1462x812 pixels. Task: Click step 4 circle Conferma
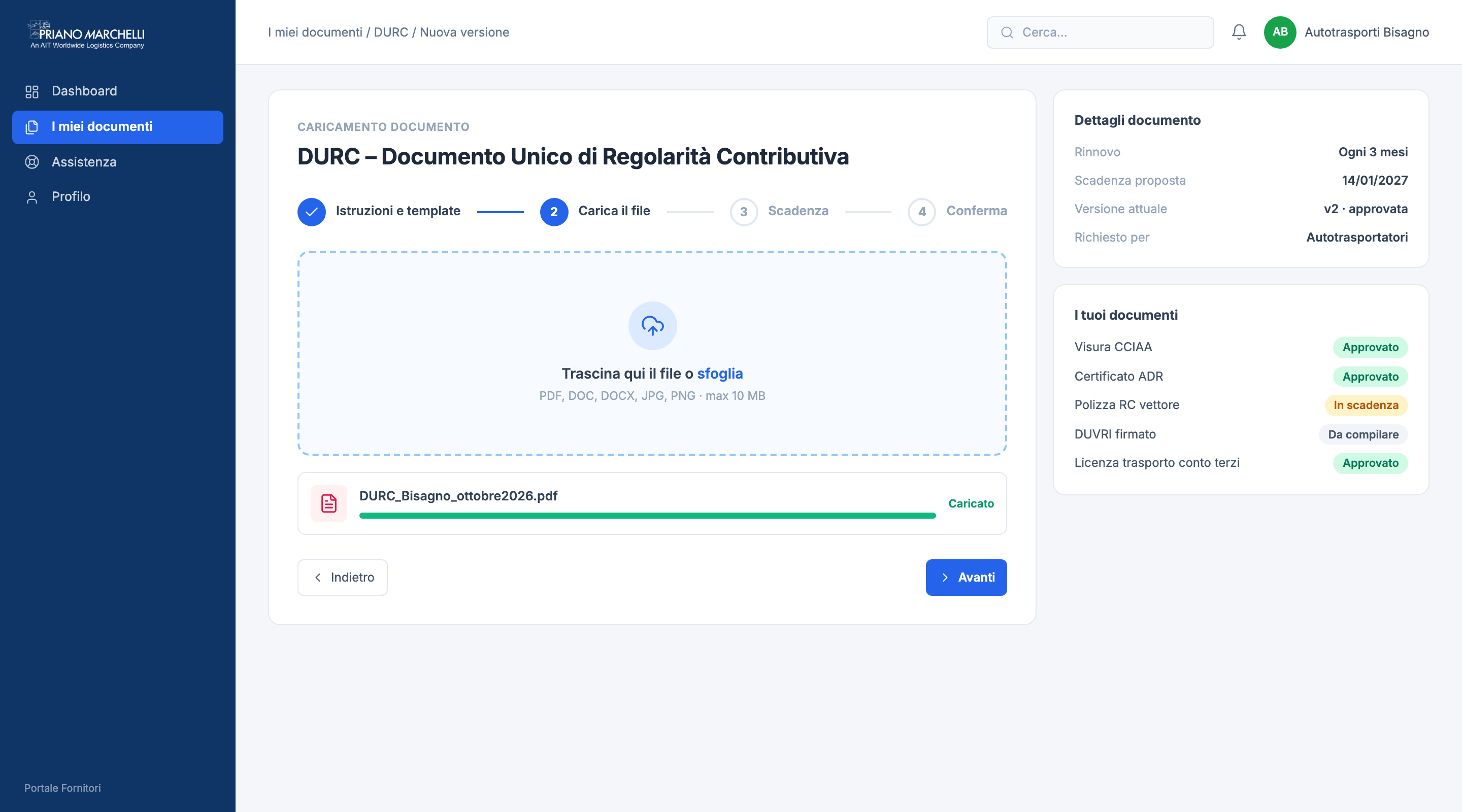coord(922,212)
